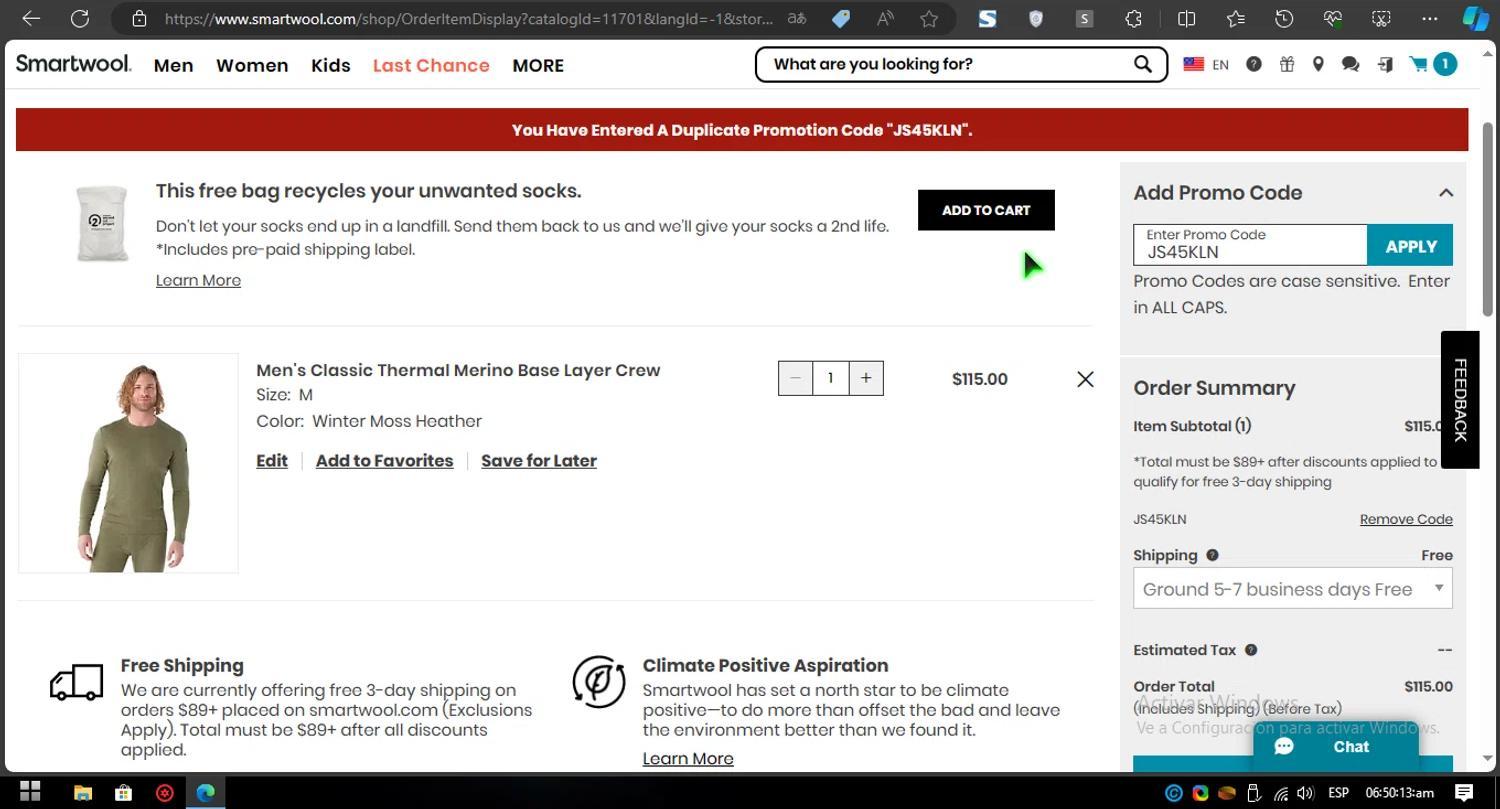1500x809 pixels.
Task: Click Learn More under Climate Positive Aspiration
Action: click(x=688, y=758)
